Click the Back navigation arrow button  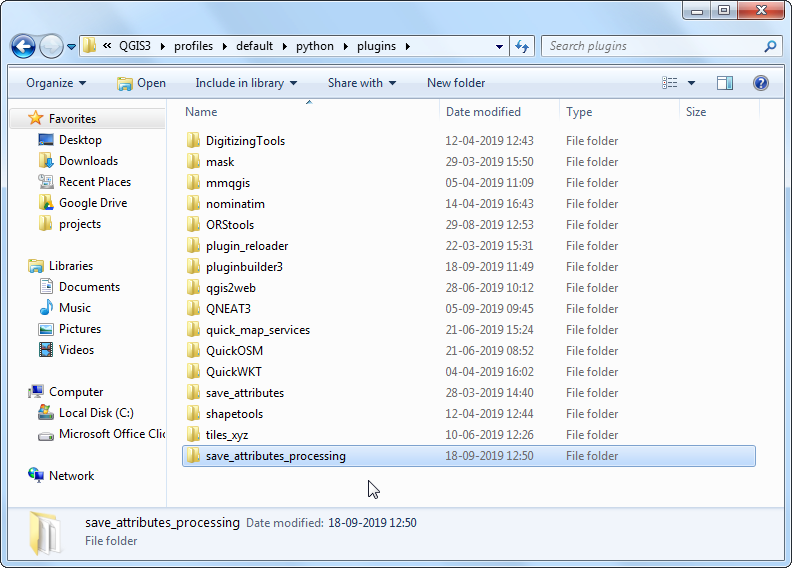24,46
